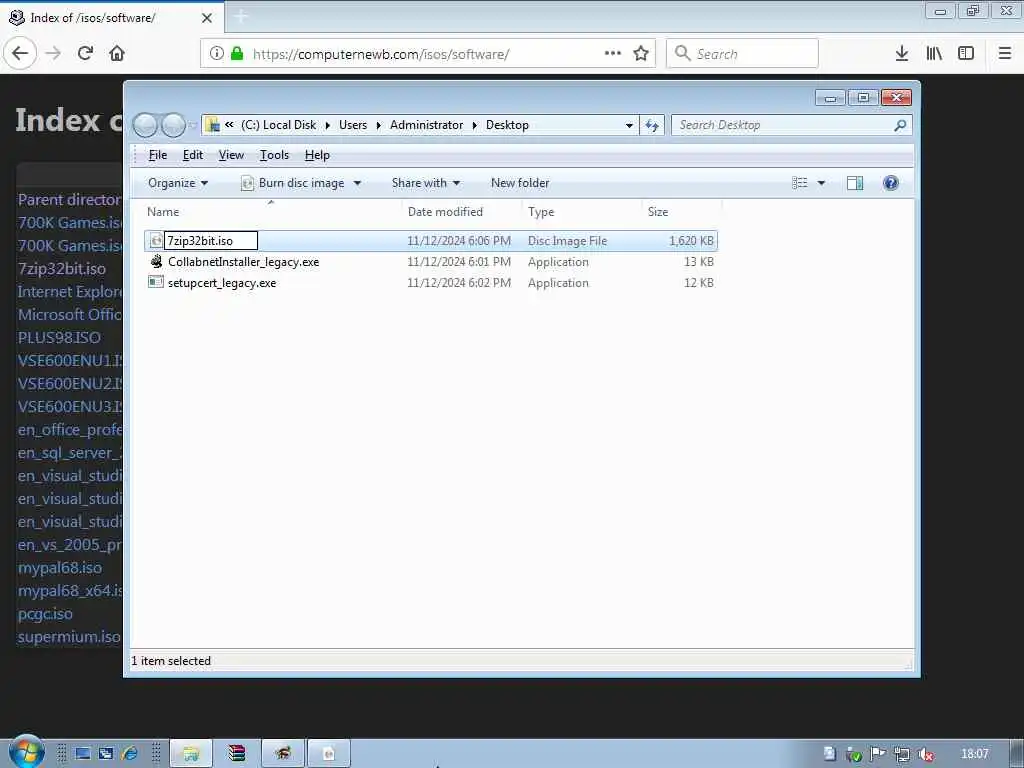Expand the arrow after Administrator breadcrumb

tap(475, 125)
